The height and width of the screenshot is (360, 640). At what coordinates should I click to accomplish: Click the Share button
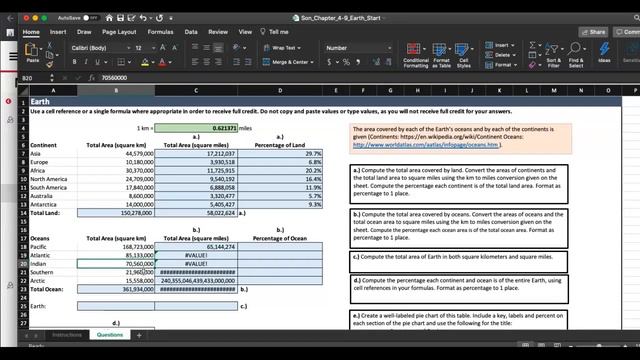click(593, 32)
